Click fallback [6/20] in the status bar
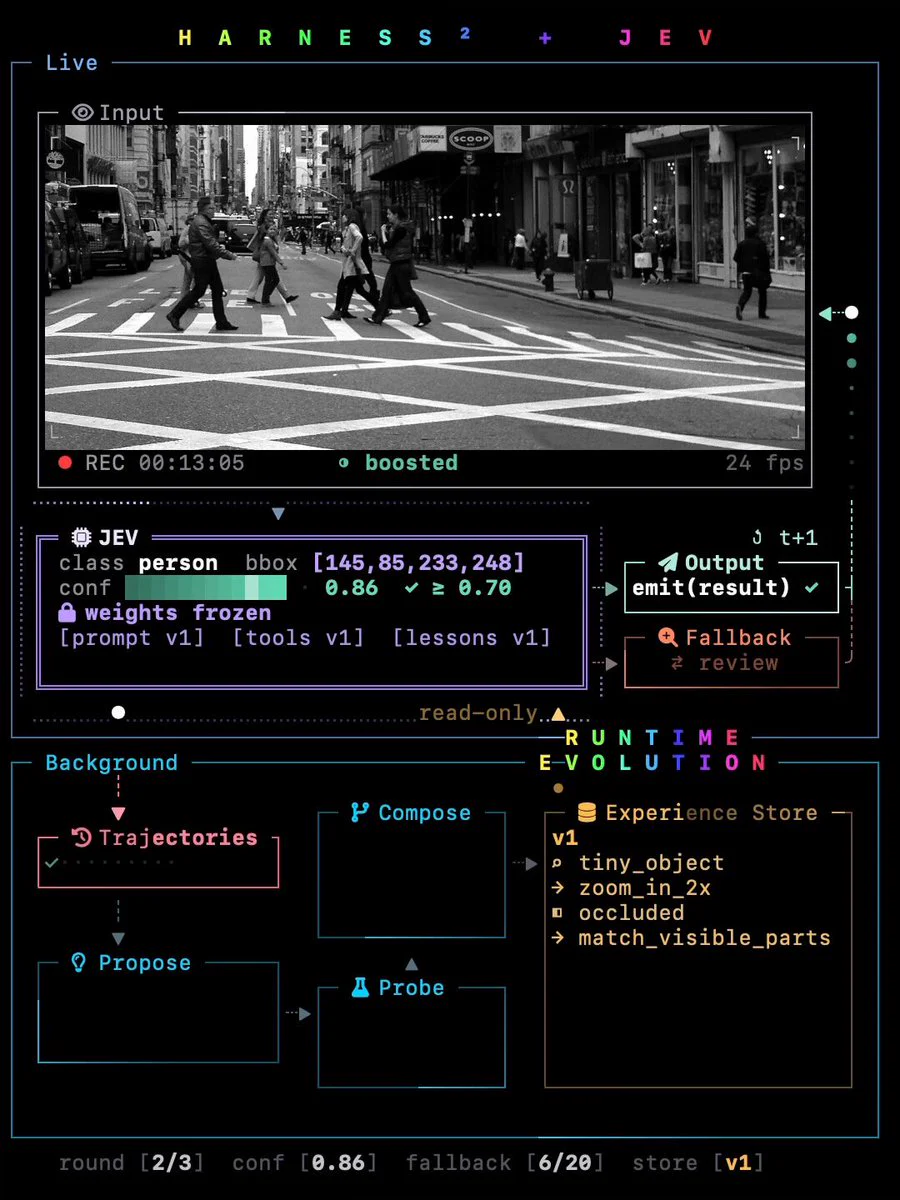900x1200 pixels. coord(505,1163)
